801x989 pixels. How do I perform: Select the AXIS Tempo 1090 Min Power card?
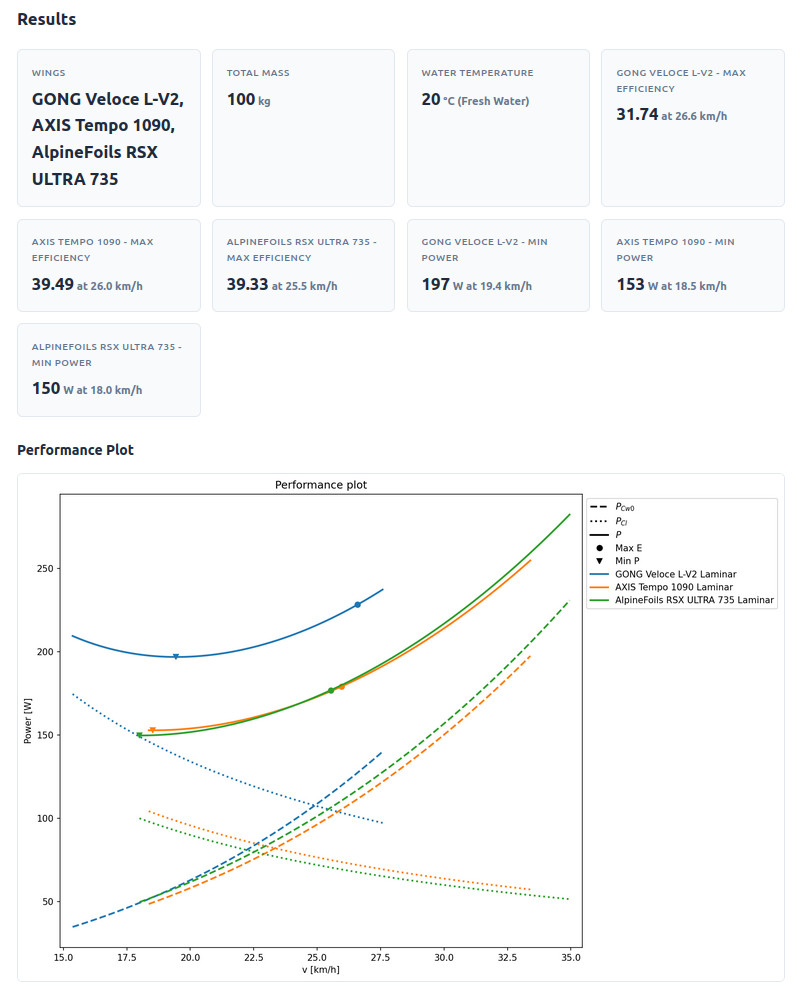(x=692, y=266)
